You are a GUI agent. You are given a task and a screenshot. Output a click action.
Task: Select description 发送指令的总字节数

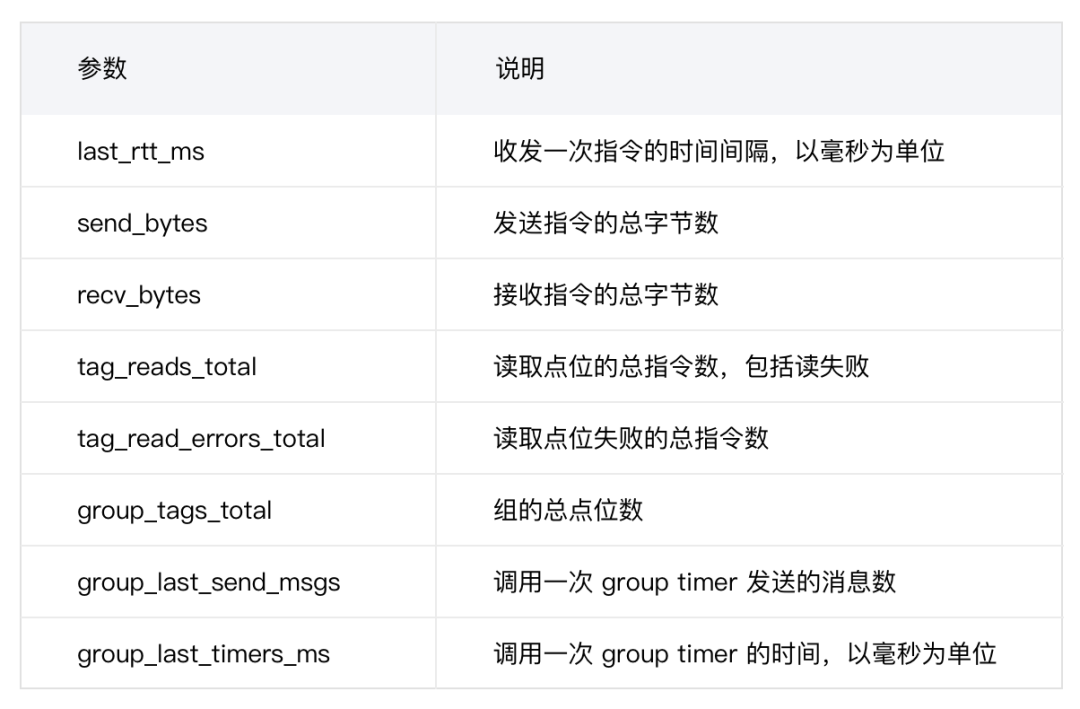pyautogui.click(x=606, y=223)
